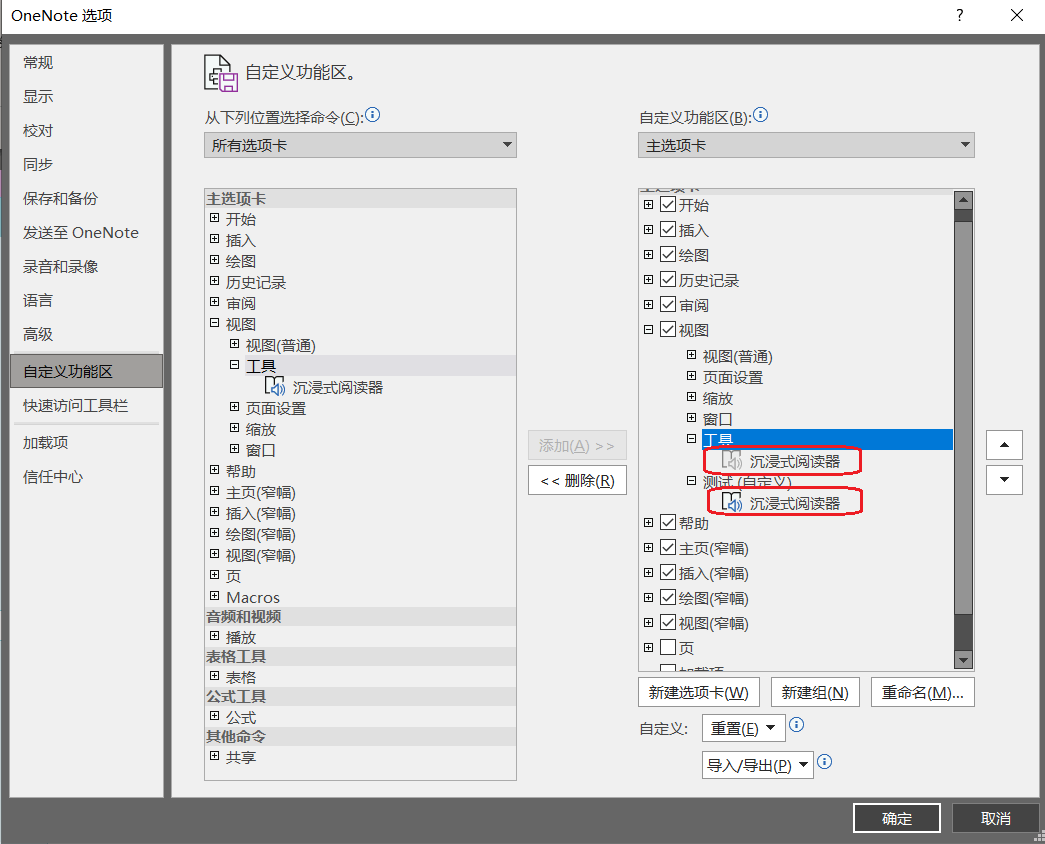This screenshot has width=1045, height=844.
Task: Click the move up arrow button
Action: tap(1004, 444)
